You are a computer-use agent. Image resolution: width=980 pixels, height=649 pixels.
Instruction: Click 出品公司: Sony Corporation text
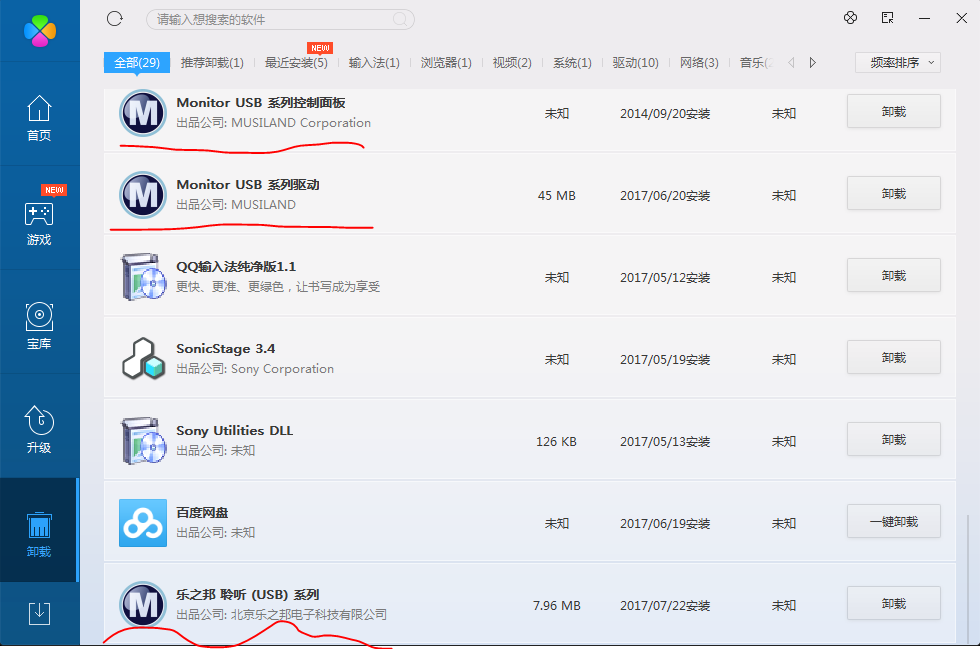[x=255, y=369]
